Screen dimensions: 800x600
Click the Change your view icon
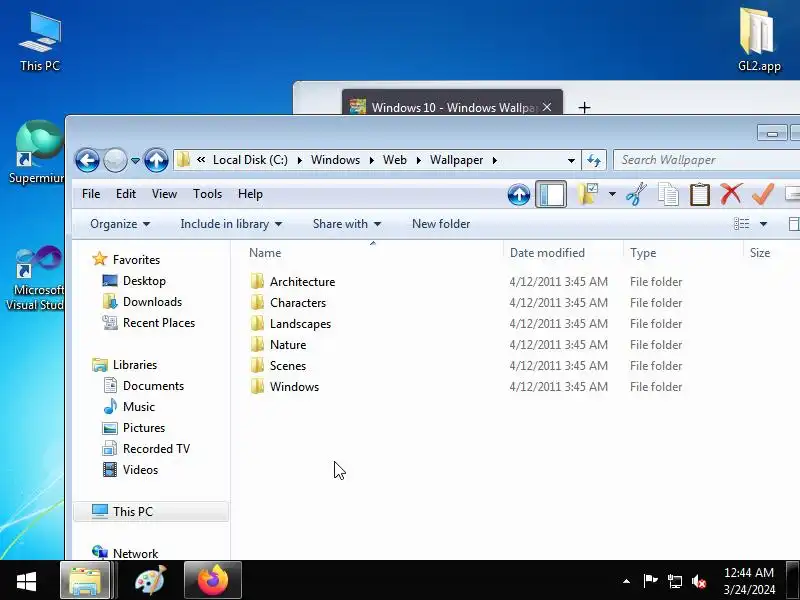(741, 224)
